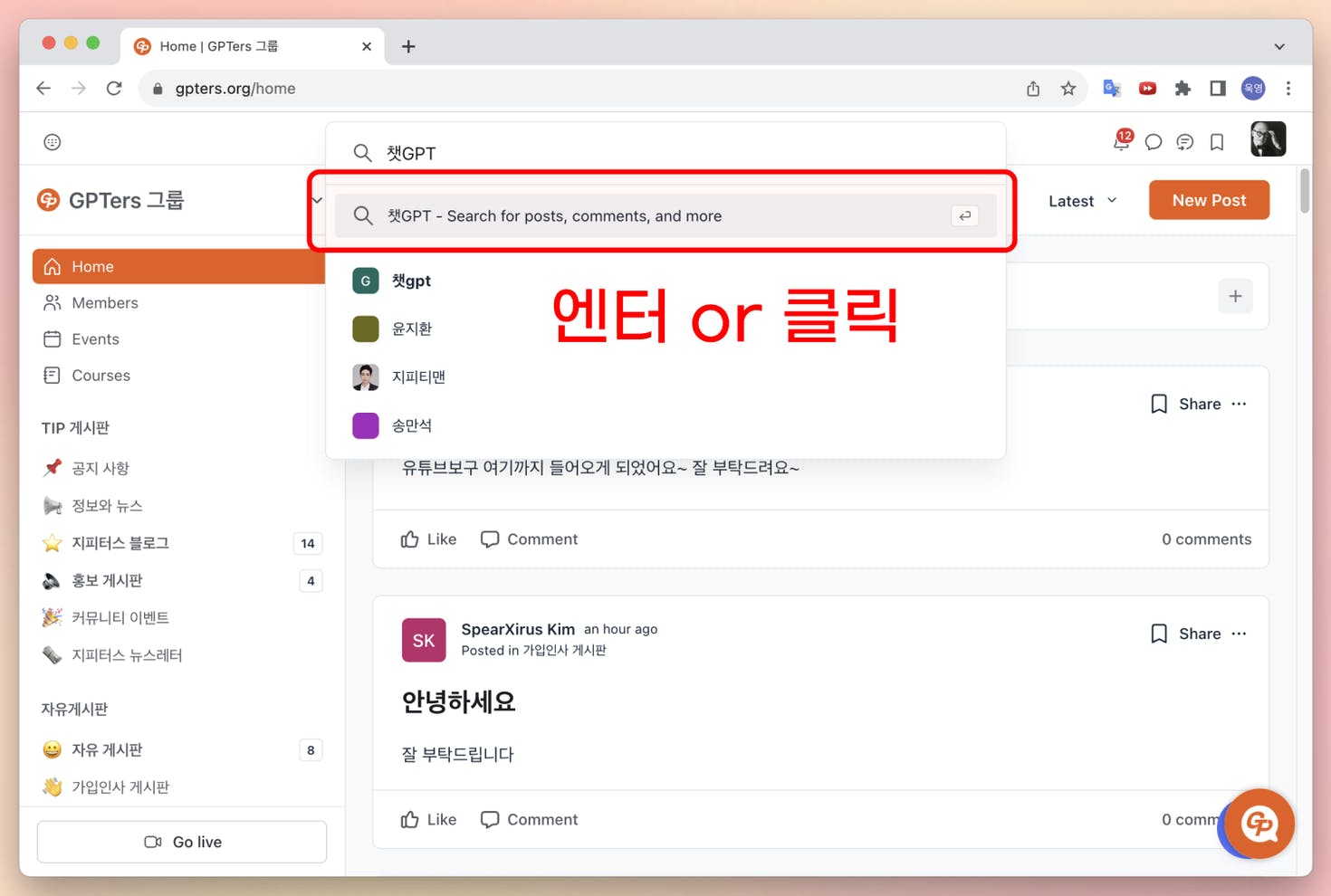Image resolution: width=1331 pixels, height=896 pixels.
Task: Select 지피티맨 search result
Action: click(x=665, y=377)
